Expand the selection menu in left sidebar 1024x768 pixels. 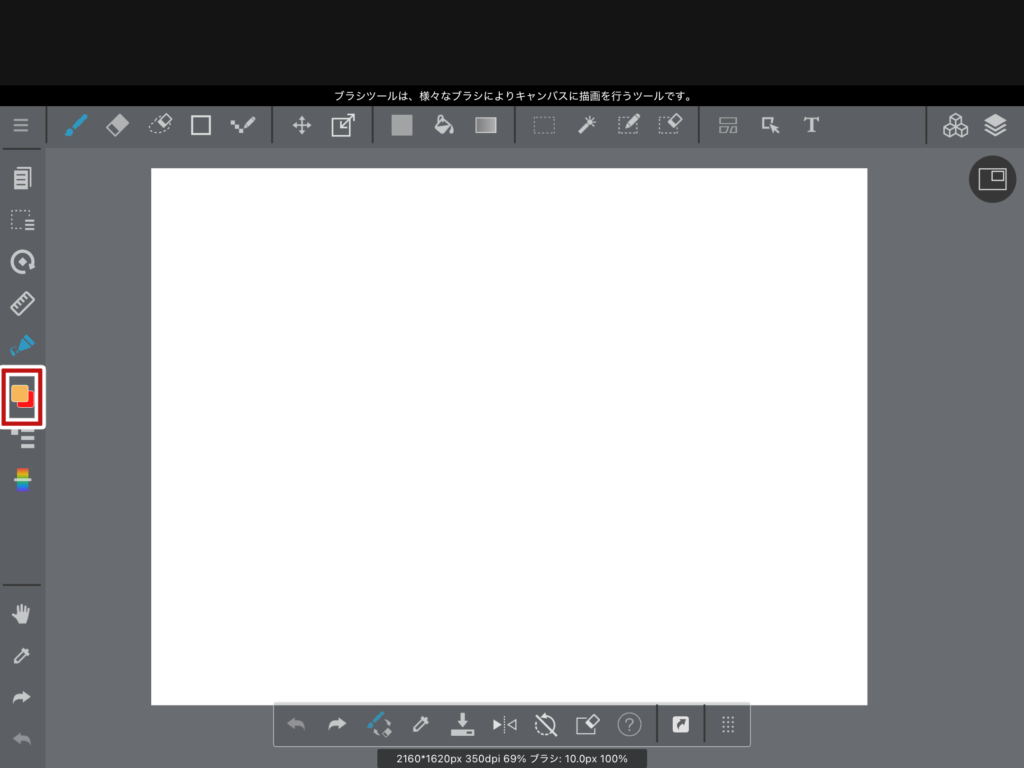tap(22, 220)
